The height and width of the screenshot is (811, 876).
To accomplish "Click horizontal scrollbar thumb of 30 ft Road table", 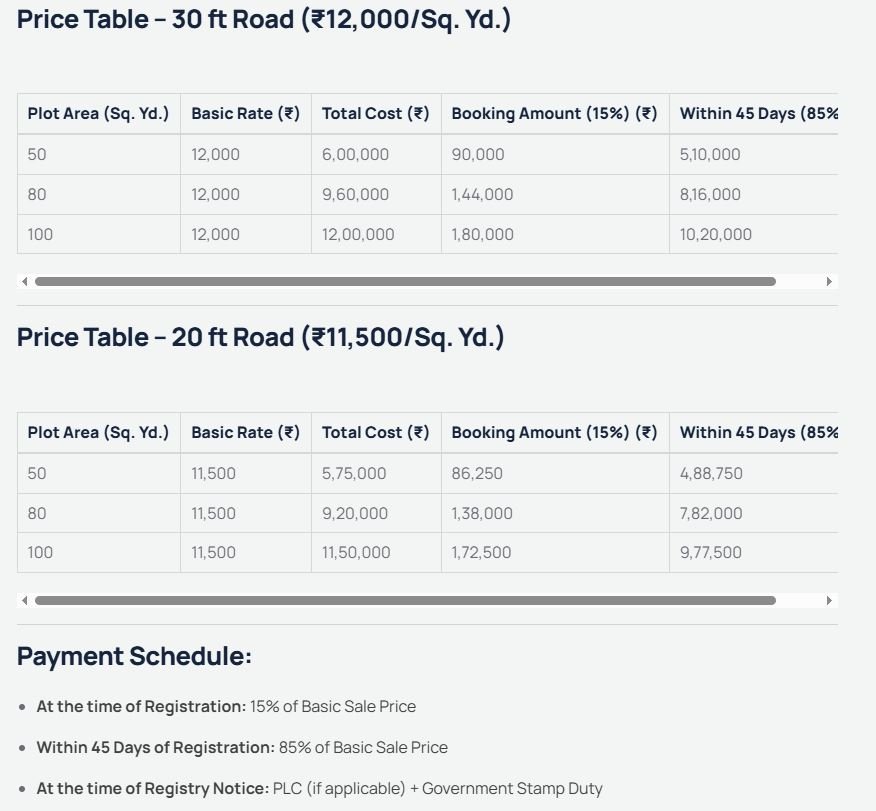I will coord(405,282).
